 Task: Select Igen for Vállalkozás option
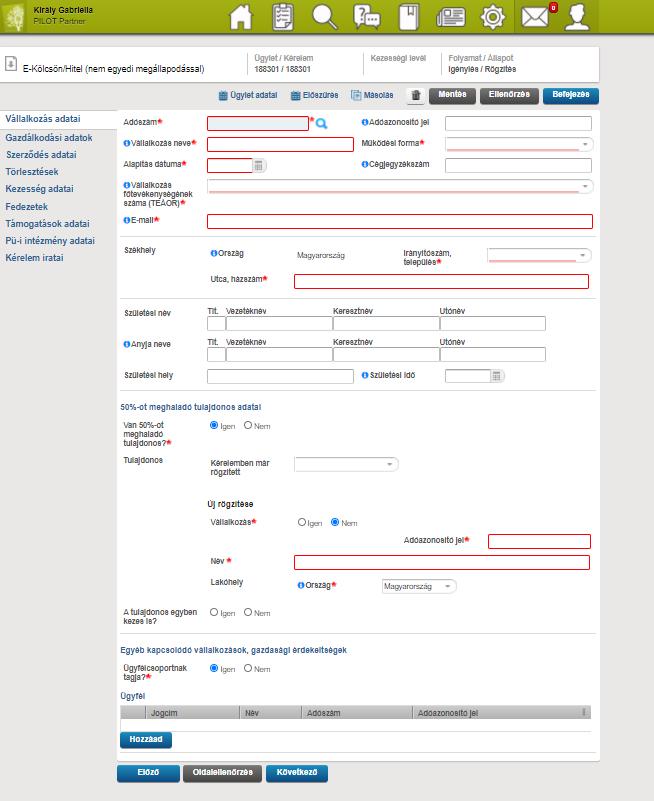click(x=302, y=522)
